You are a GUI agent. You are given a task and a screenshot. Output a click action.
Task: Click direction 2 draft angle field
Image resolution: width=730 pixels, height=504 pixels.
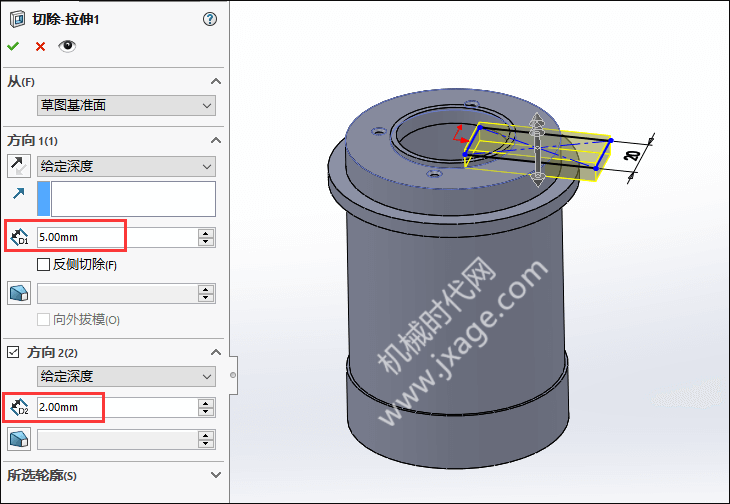(117, 440)
